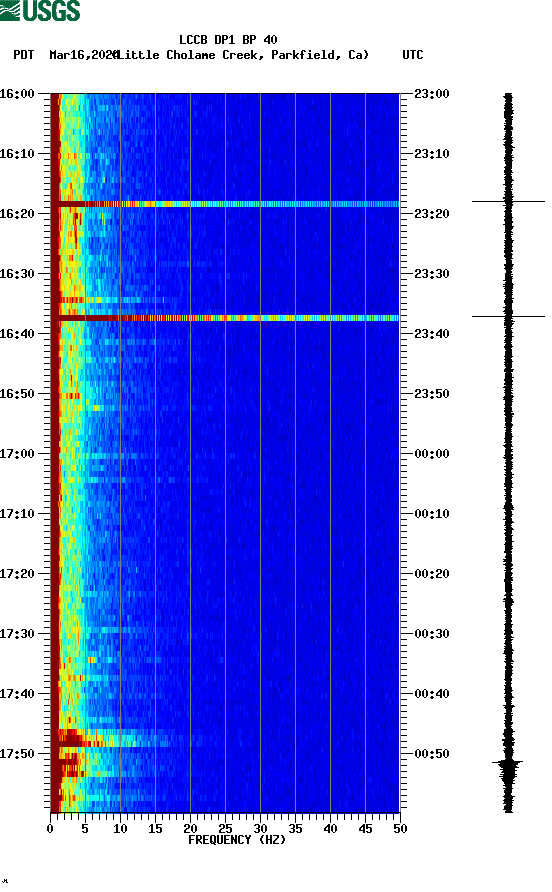Click the 16:20 PDT time label
The image size is (552, 892).
click(x=17, y=214)
